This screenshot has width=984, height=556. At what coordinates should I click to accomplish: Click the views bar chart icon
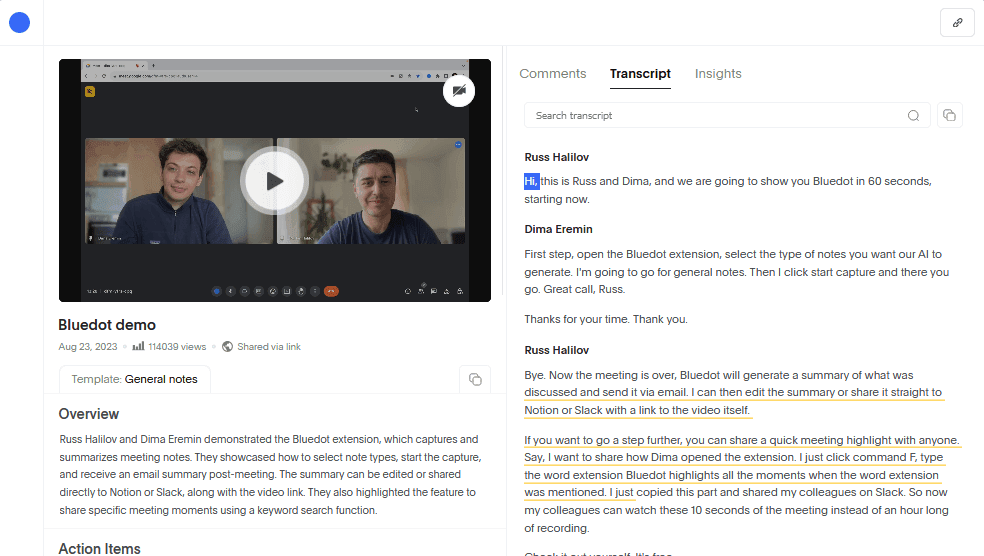click(x=138, y=346)
